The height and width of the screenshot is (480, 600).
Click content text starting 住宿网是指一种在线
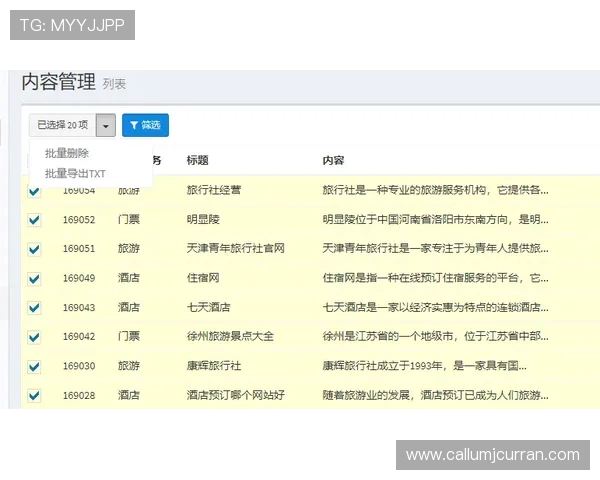pos(435,278)
